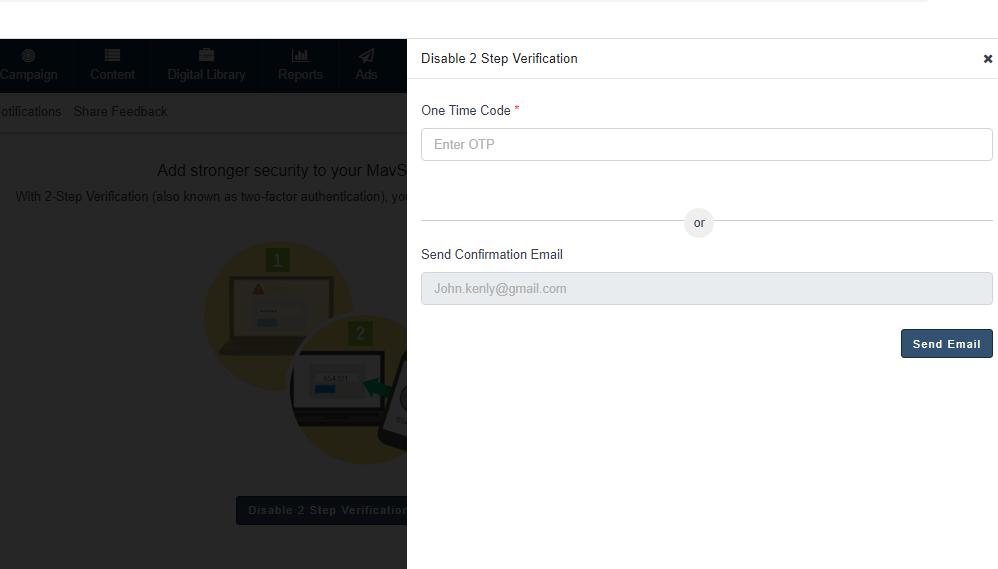998x569 pixels.
Task: Click the "Add stronger security" heading text
Action: (280, 171)
